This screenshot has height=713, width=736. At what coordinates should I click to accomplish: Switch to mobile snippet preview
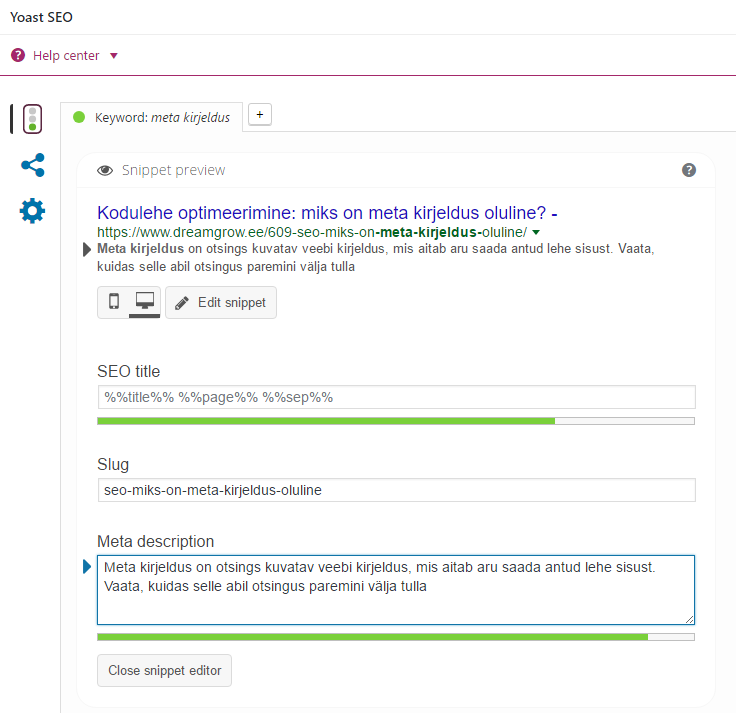pyautogui.click(x=113, y=302)
